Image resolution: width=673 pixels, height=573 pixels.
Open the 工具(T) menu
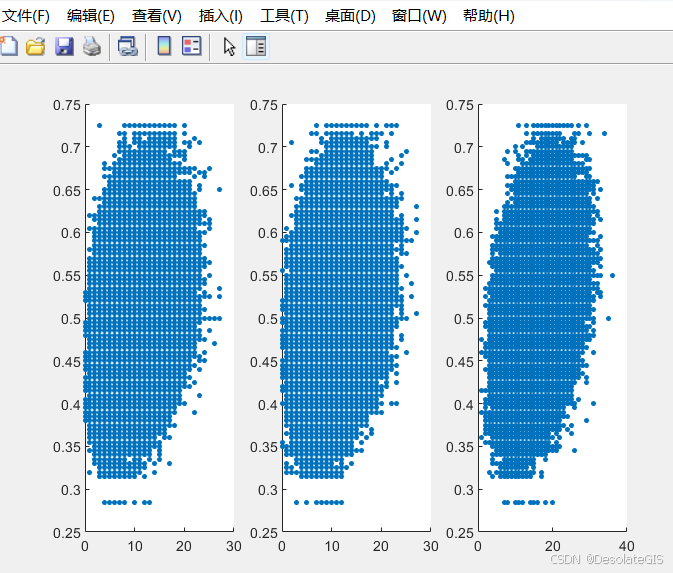tap(284, 16)
